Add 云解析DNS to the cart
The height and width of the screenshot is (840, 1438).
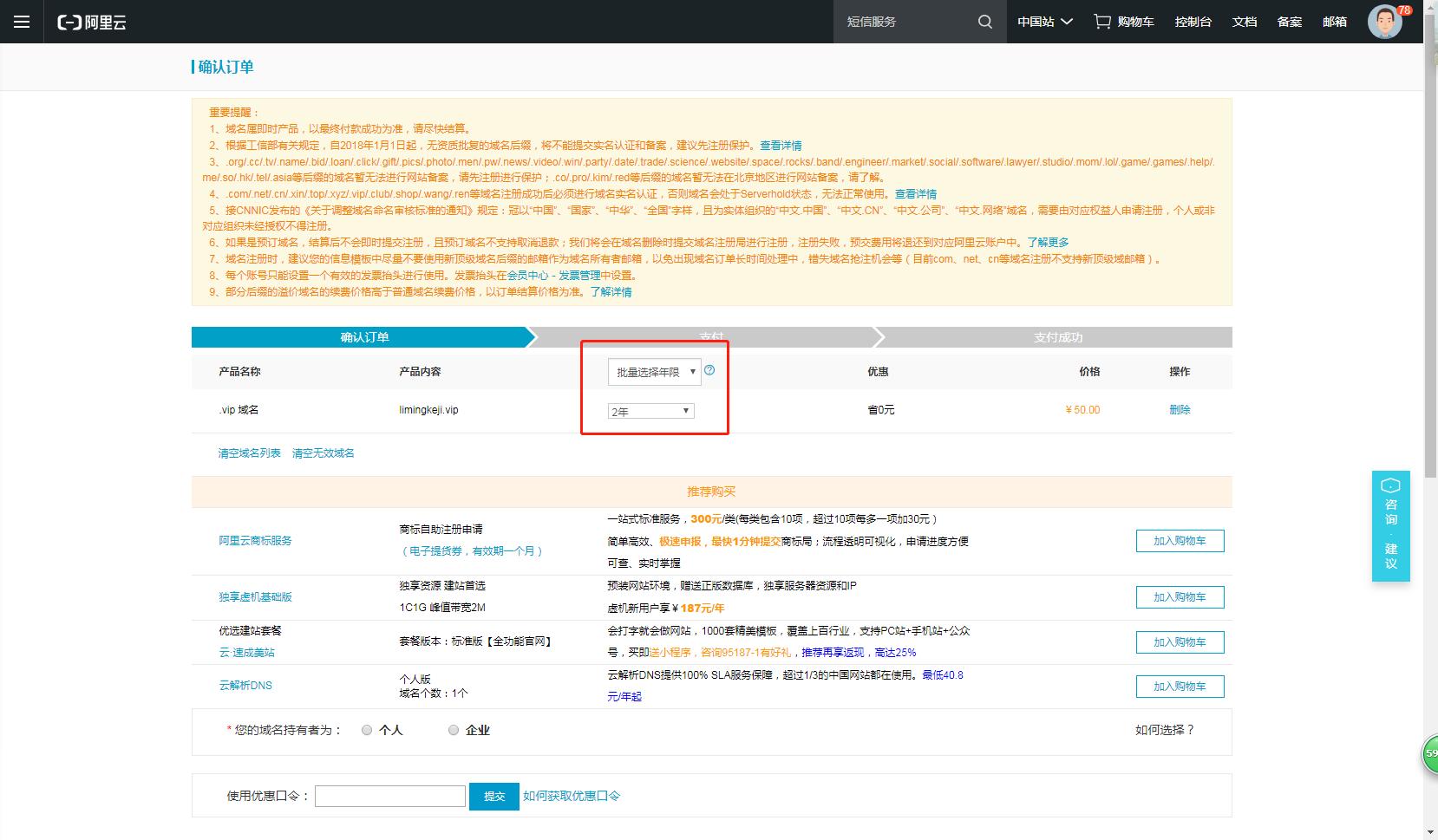pos(1180,687)
